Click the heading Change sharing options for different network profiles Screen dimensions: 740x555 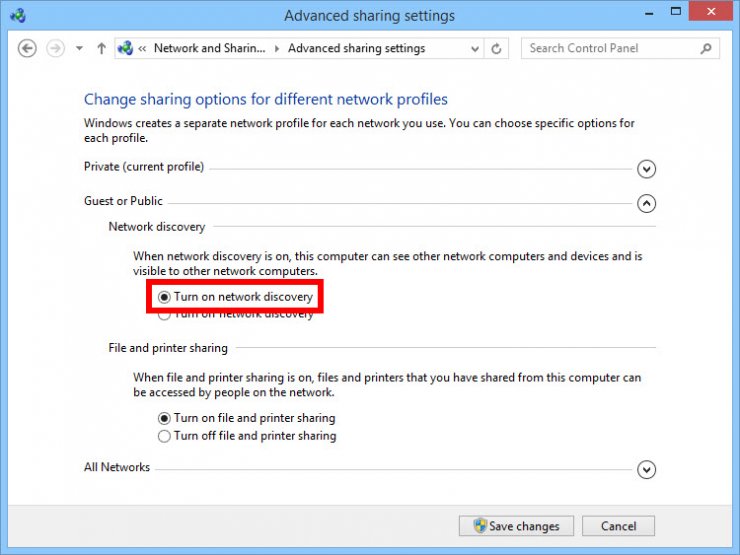click(x=266, y=99)
